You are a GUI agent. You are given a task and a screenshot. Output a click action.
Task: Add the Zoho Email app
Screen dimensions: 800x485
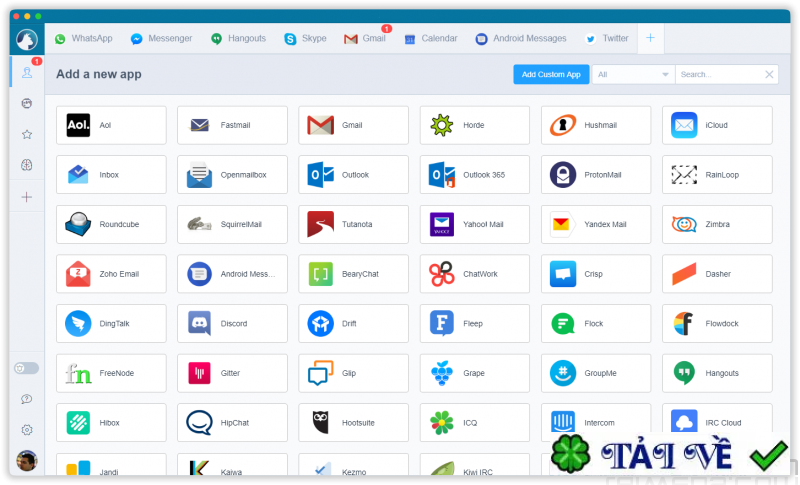(x=111, y=274)
